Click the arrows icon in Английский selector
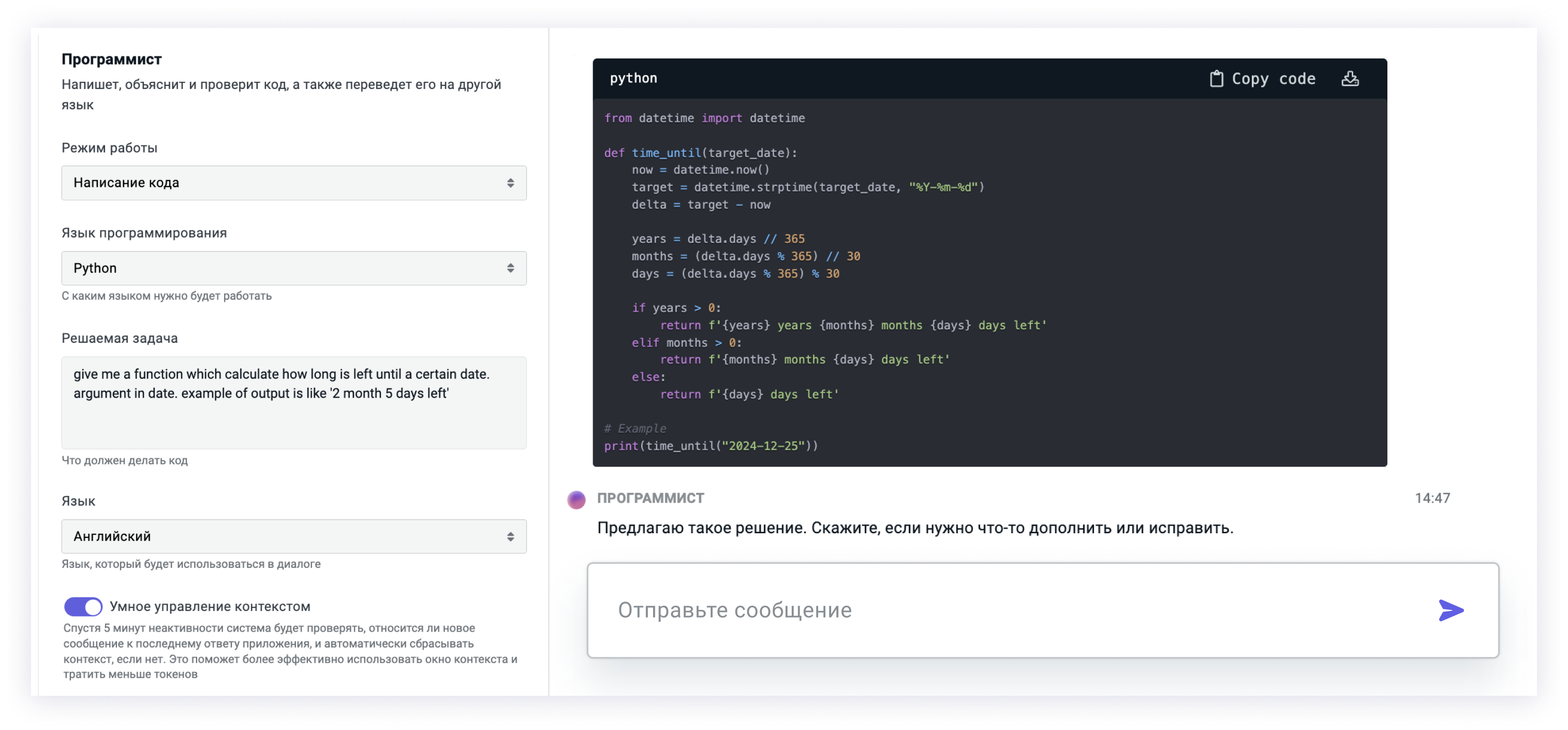The width and height of the screenshot is (1568, 730). coord(510,536)
